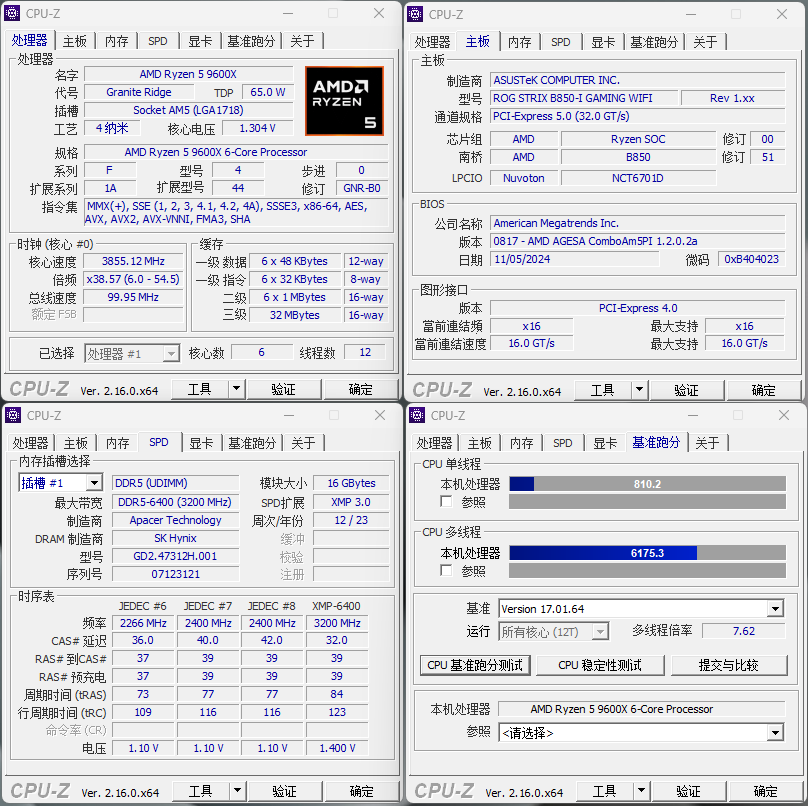Click 工具 button in processor window
Viewport: 808px width, 806px height.
pyautogui.click(x=200, y=389)
